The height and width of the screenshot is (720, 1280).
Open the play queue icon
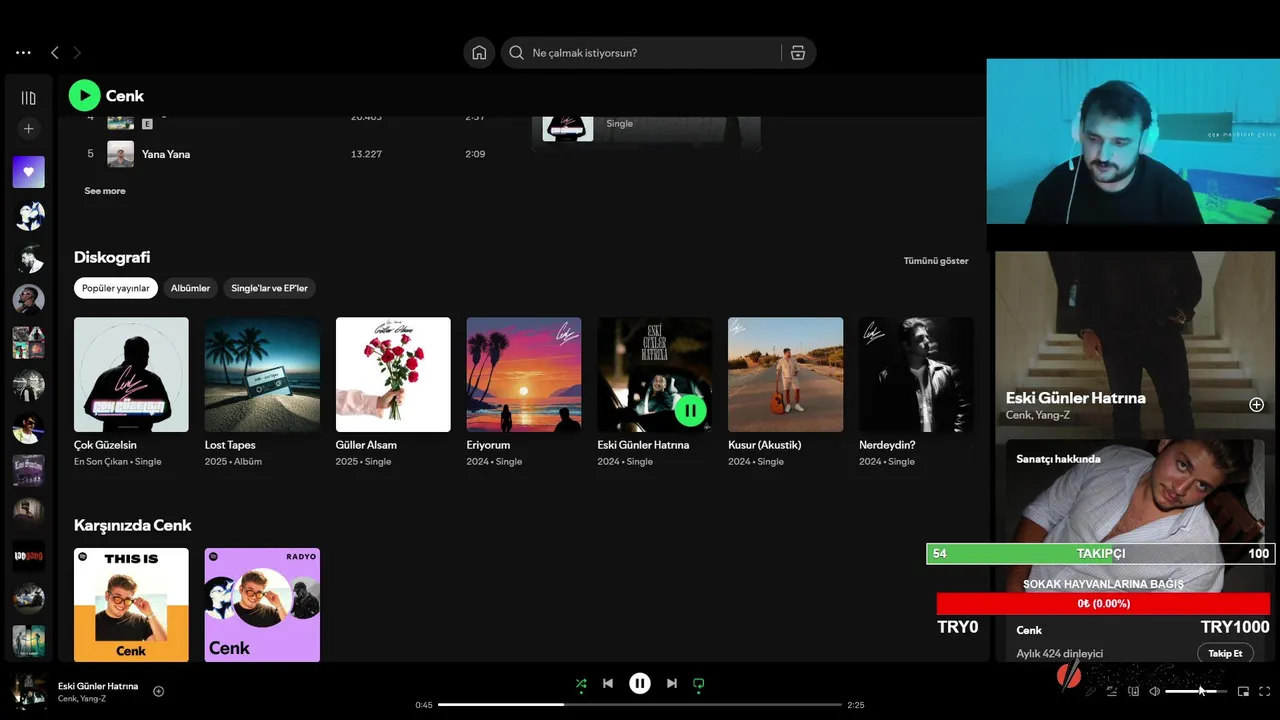click(x=1112, y=691)
